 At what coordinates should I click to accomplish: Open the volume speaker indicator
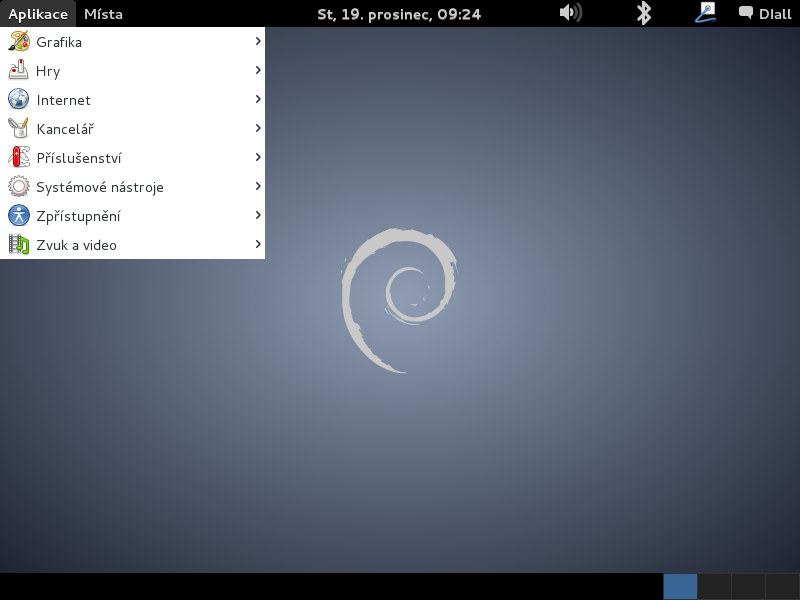(570, 13)
